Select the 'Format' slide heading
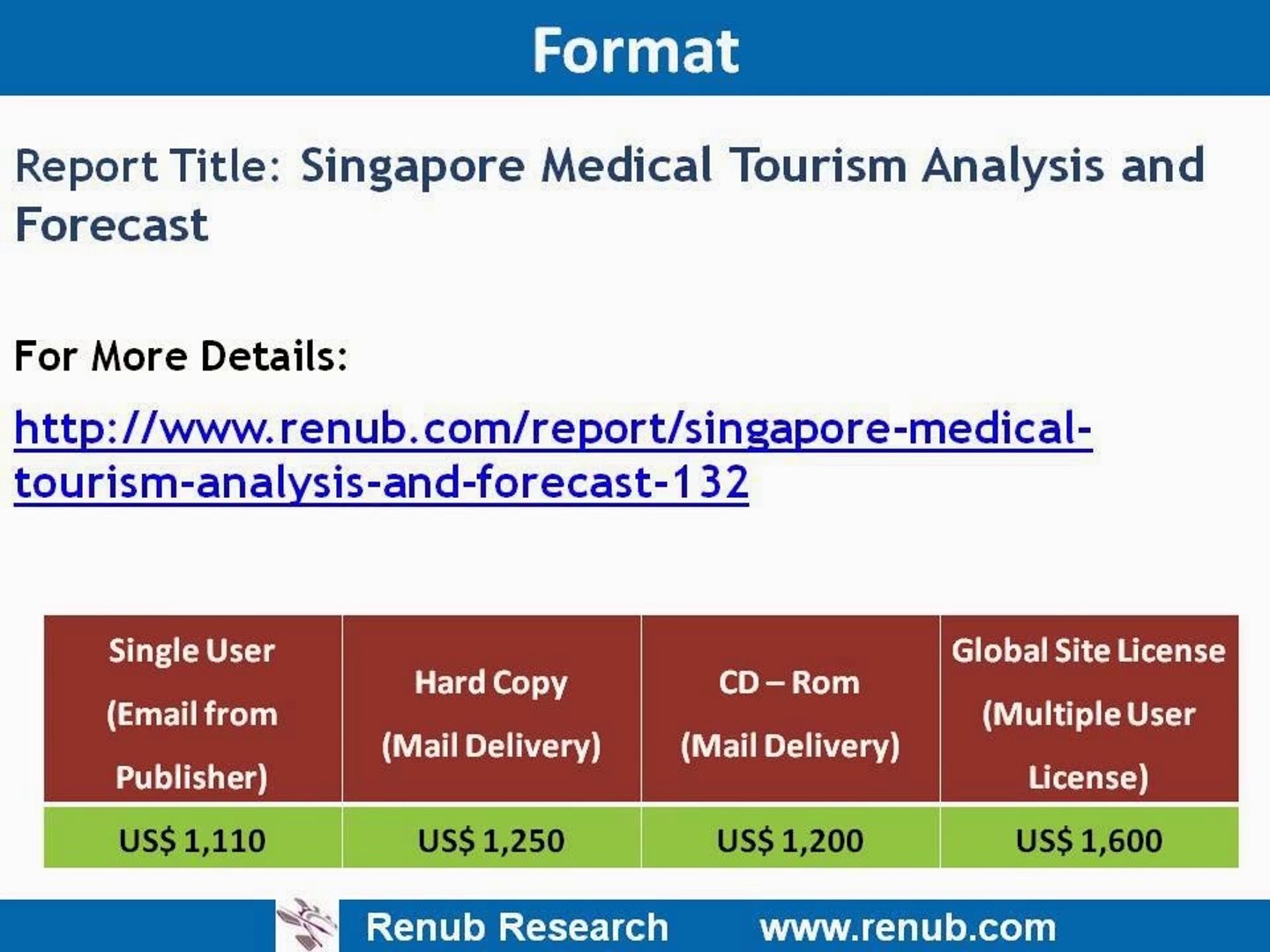The width and height of the screenshot is (1270, 952). click(x=635, y=50)
